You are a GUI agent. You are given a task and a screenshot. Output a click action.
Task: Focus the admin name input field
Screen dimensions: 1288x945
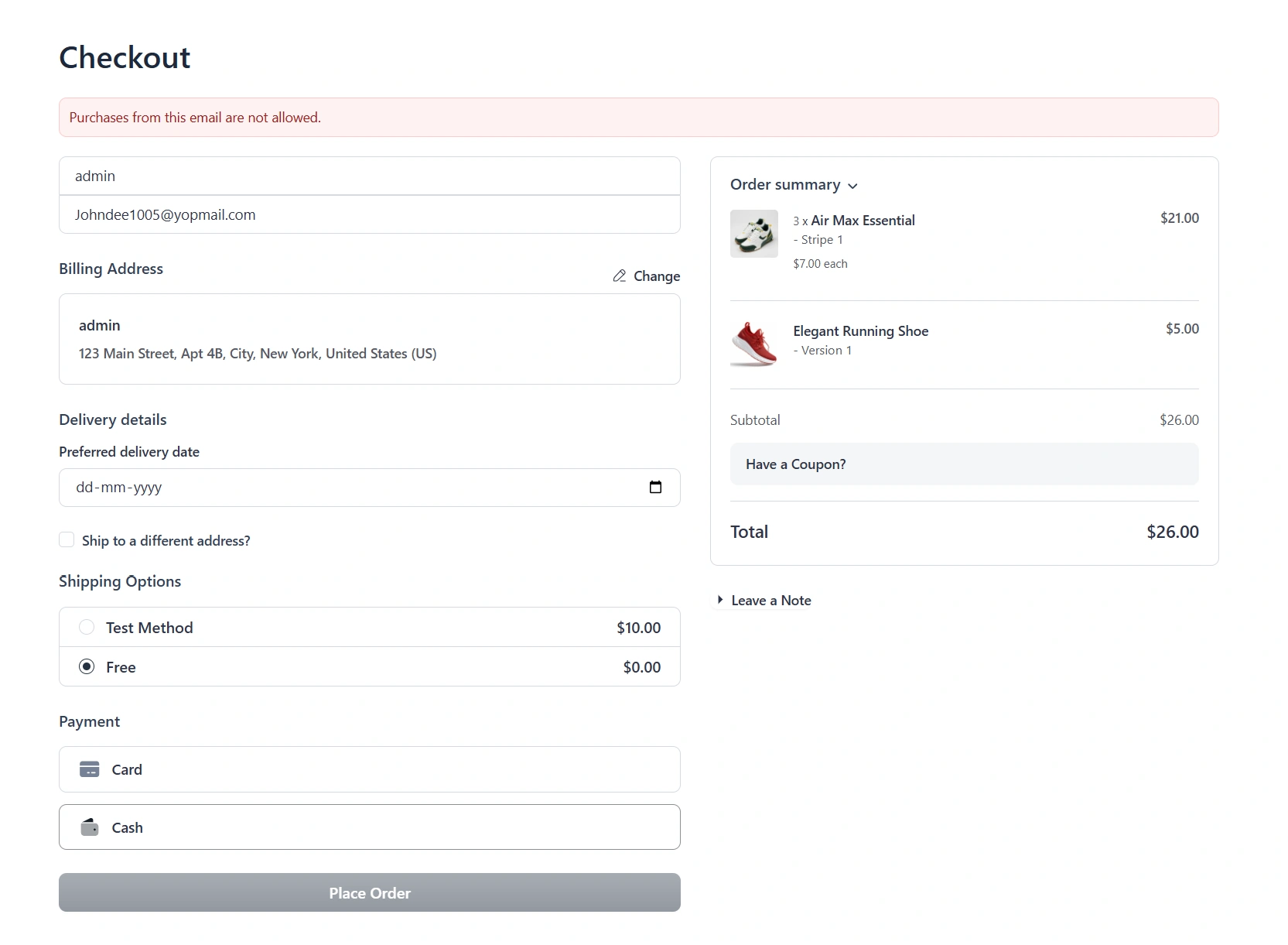click(370, 176)
